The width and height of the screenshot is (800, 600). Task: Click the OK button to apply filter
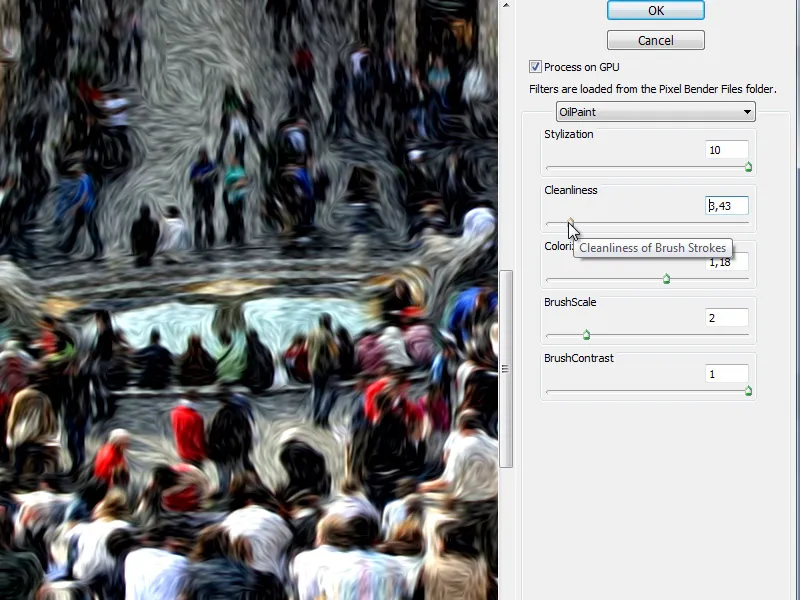[655, 10]
